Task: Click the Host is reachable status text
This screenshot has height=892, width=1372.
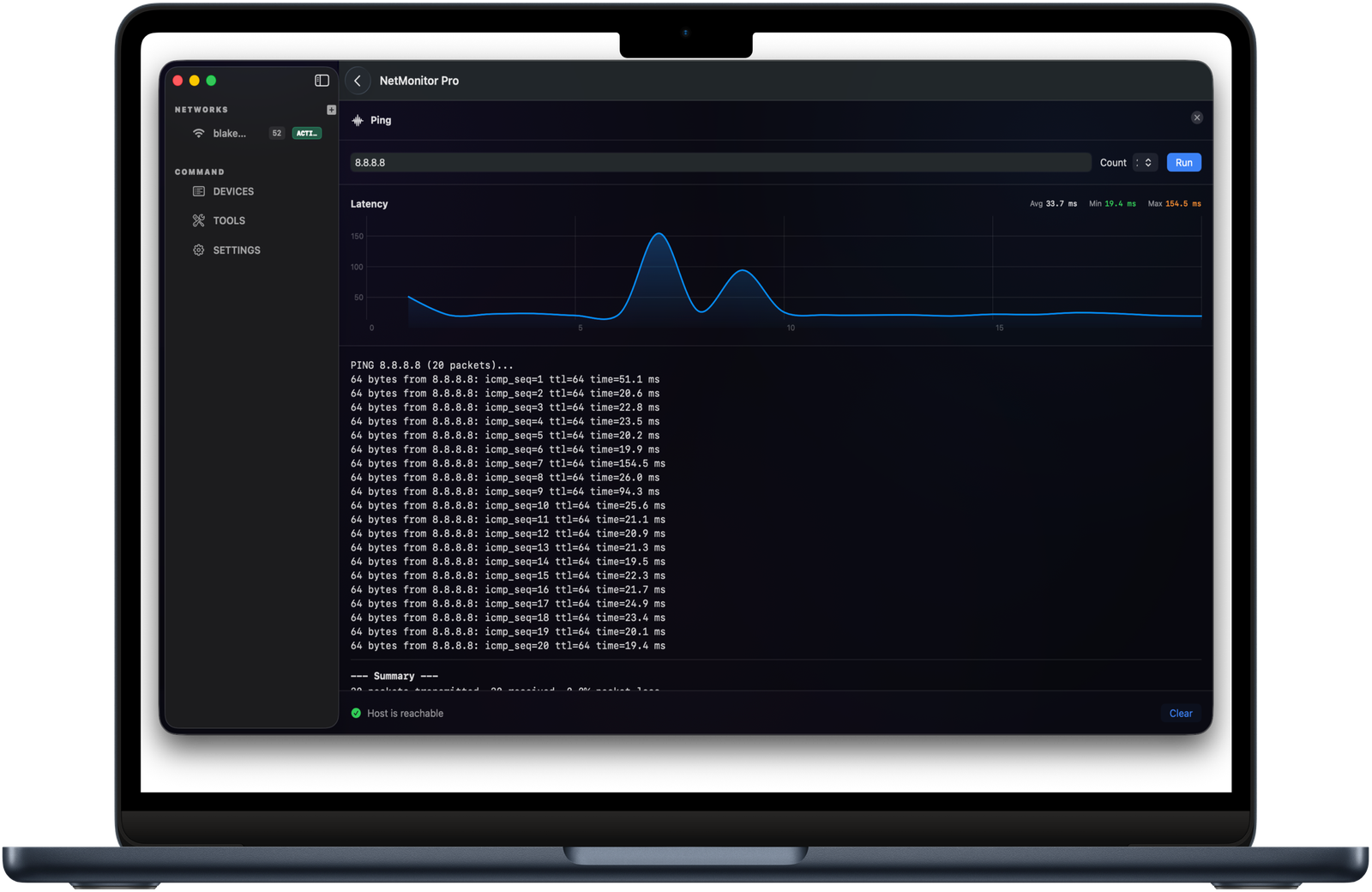Action: click(x=405, y=714)
